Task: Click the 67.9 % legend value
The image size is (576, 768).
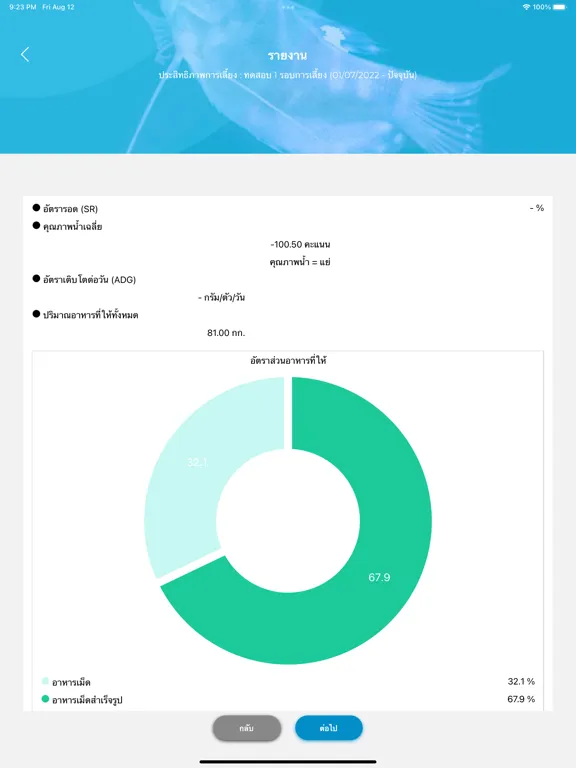Action: tap(521, 699)
